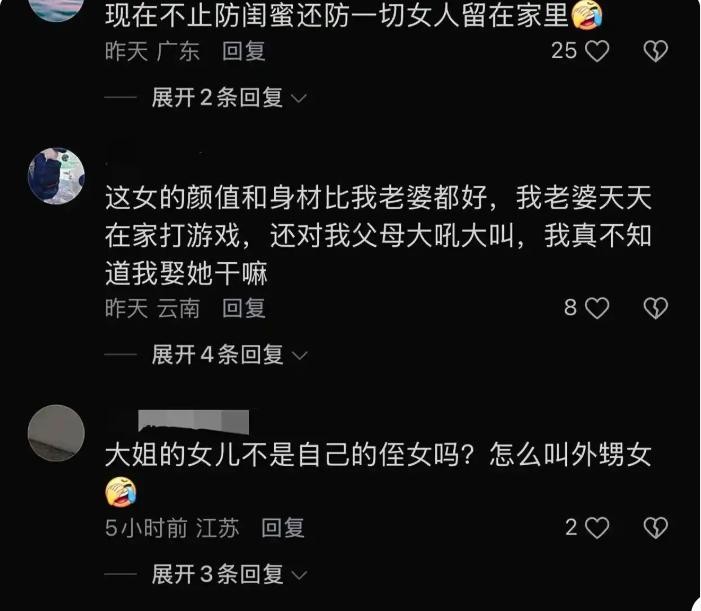The height and width of the screenshot is (611, 701).
Task: Reply to the Guangdong comment via 回复
Action: point(244,51)
